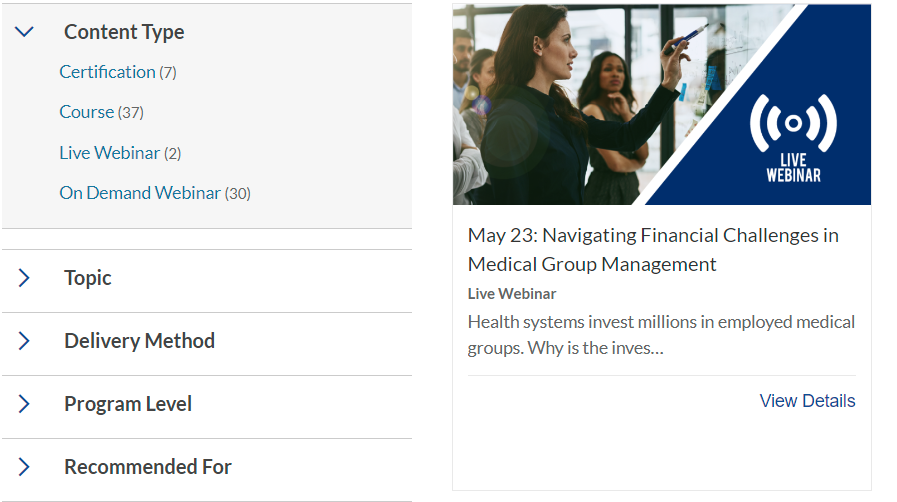Click the bold Live Webinar card label
Image resolution: width=897 pixels, height=502 pixels.
[512, 294]
